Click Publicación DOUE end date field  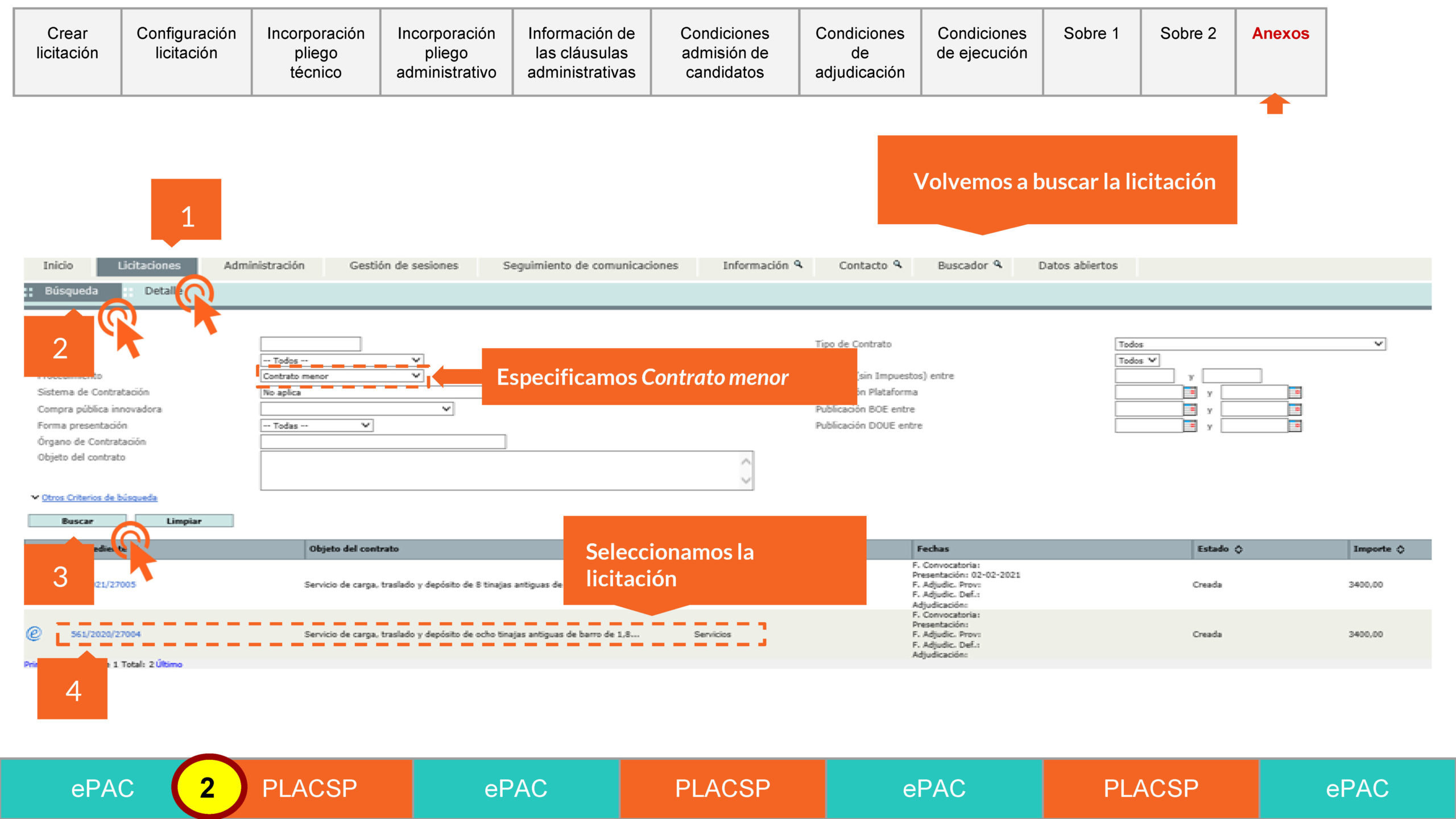click(x=1255, y=425)
